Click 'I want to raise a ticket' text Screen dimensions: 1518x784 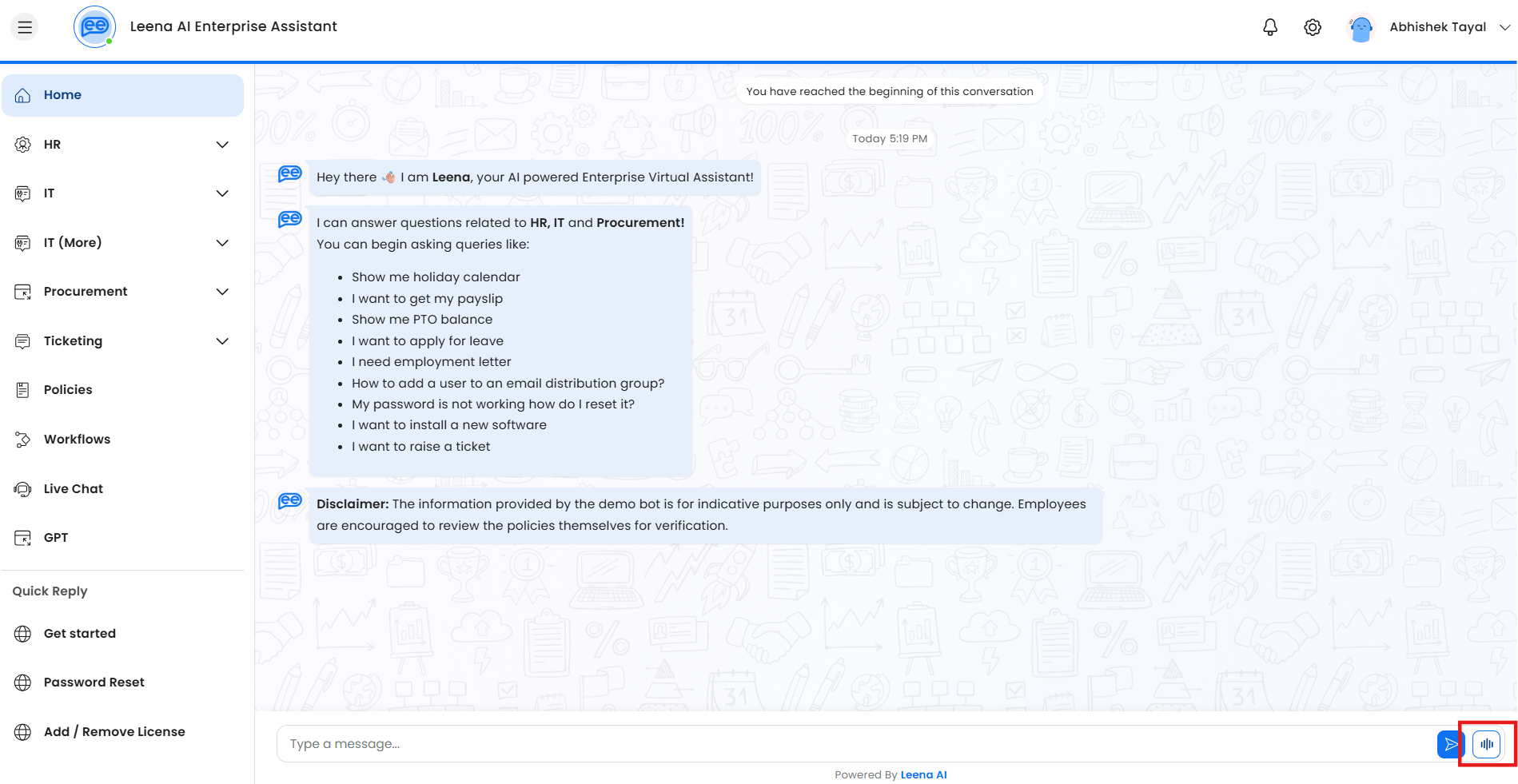click(x=420, y=447)
